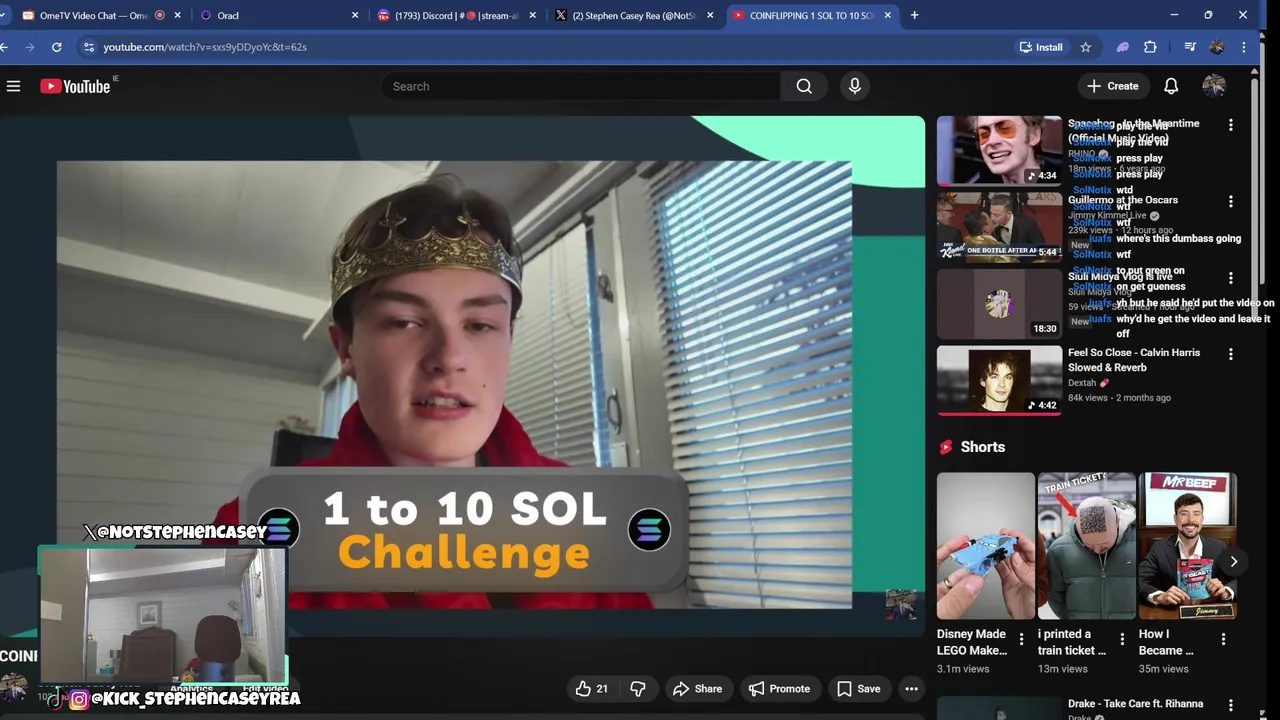Click the browser address bar URL
Image resolution: width=1280 pixels, height=720 pixels.
(x=204, y=47)
